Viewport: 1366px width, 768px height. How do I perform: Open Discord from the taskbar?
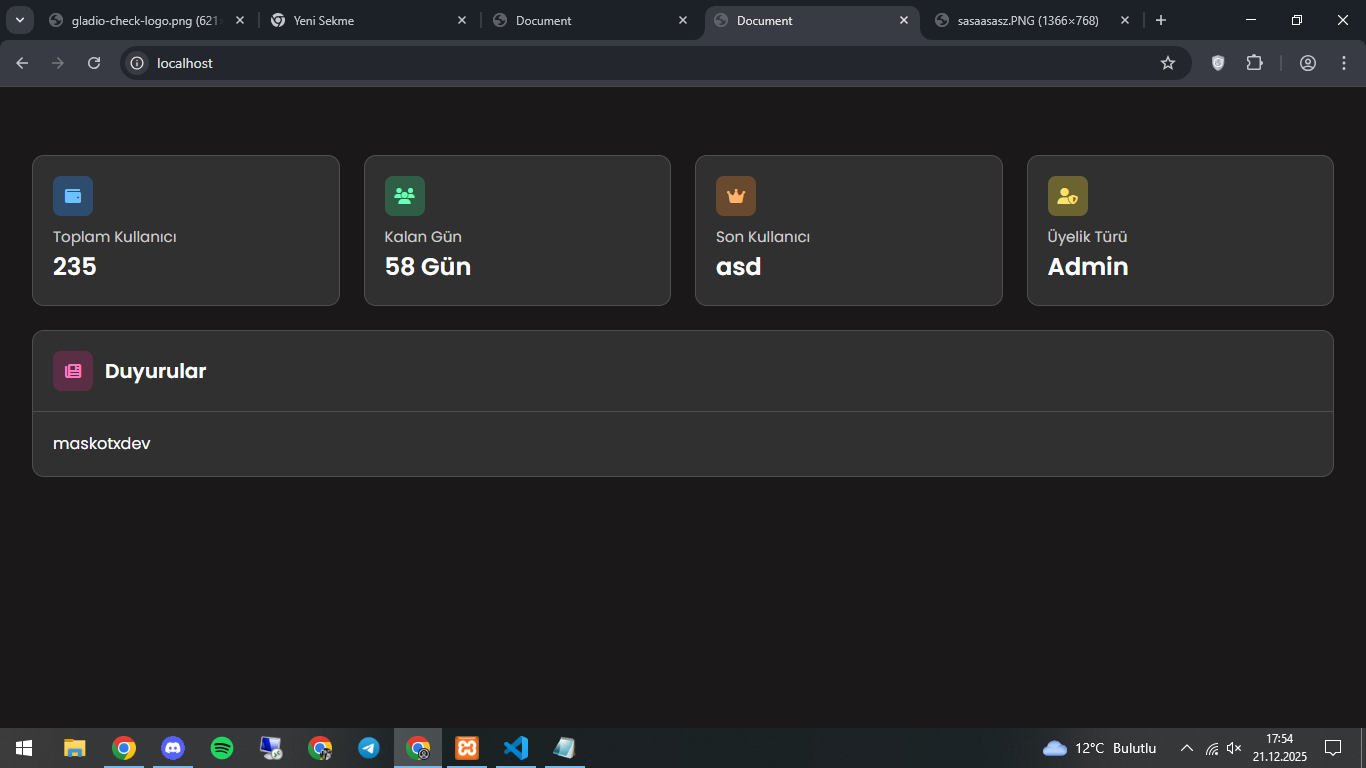click(x=173, y=748)
